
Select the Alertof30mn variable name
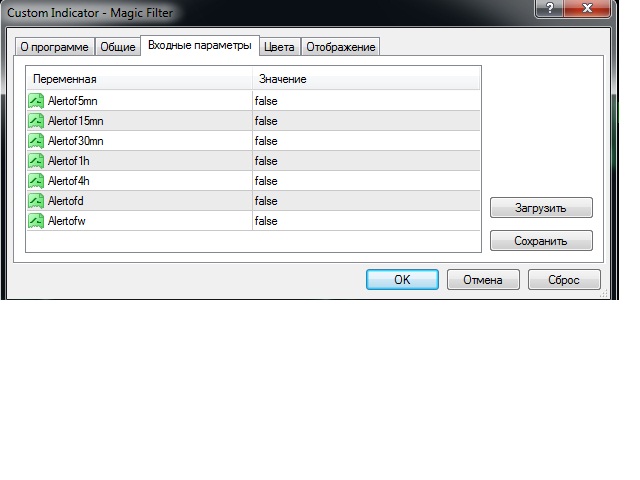76,141
